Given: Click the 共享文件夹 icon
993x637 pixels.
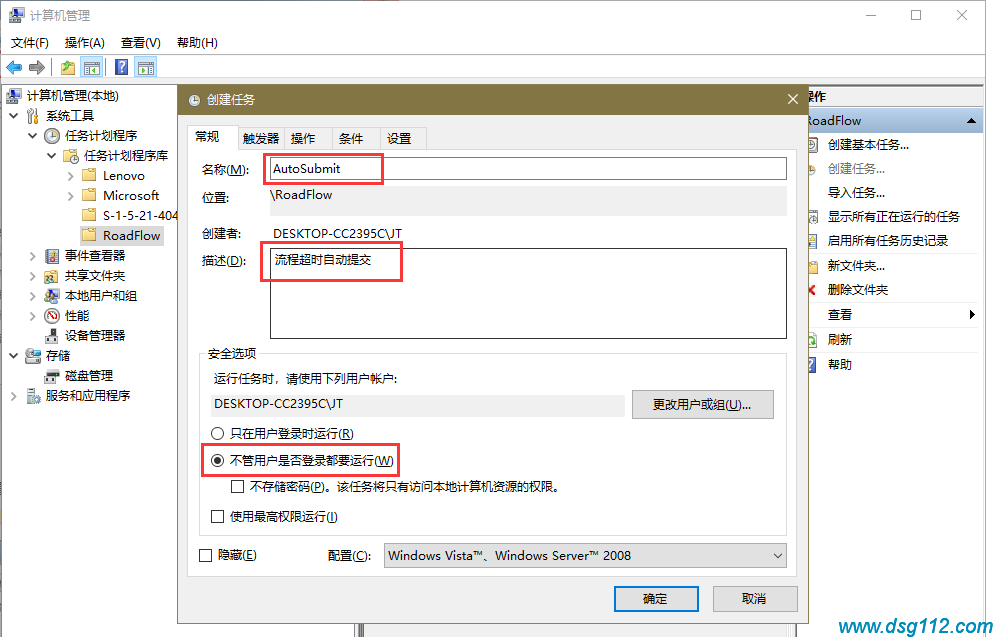Looking at the screenshot, I should pos(52,276).
